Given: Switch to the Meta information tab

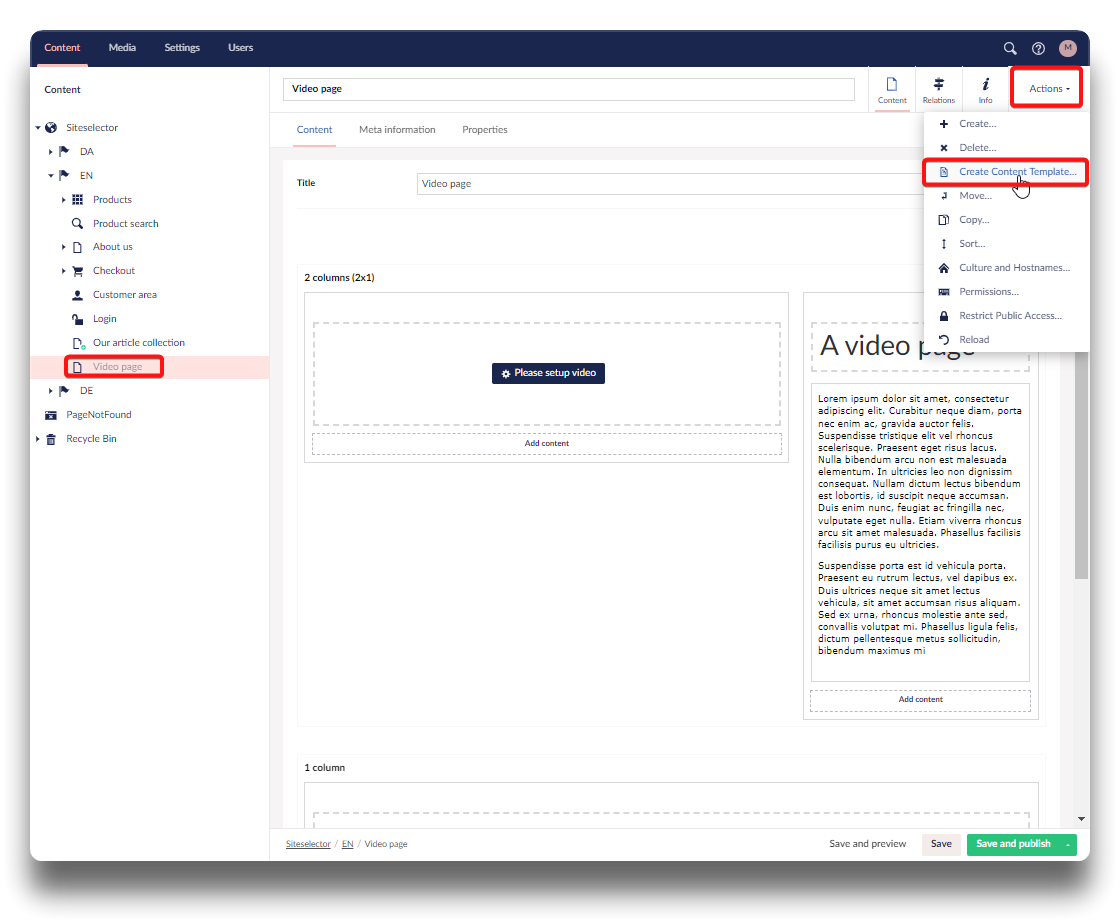Looking at the screenshot, I should point(397,130).
